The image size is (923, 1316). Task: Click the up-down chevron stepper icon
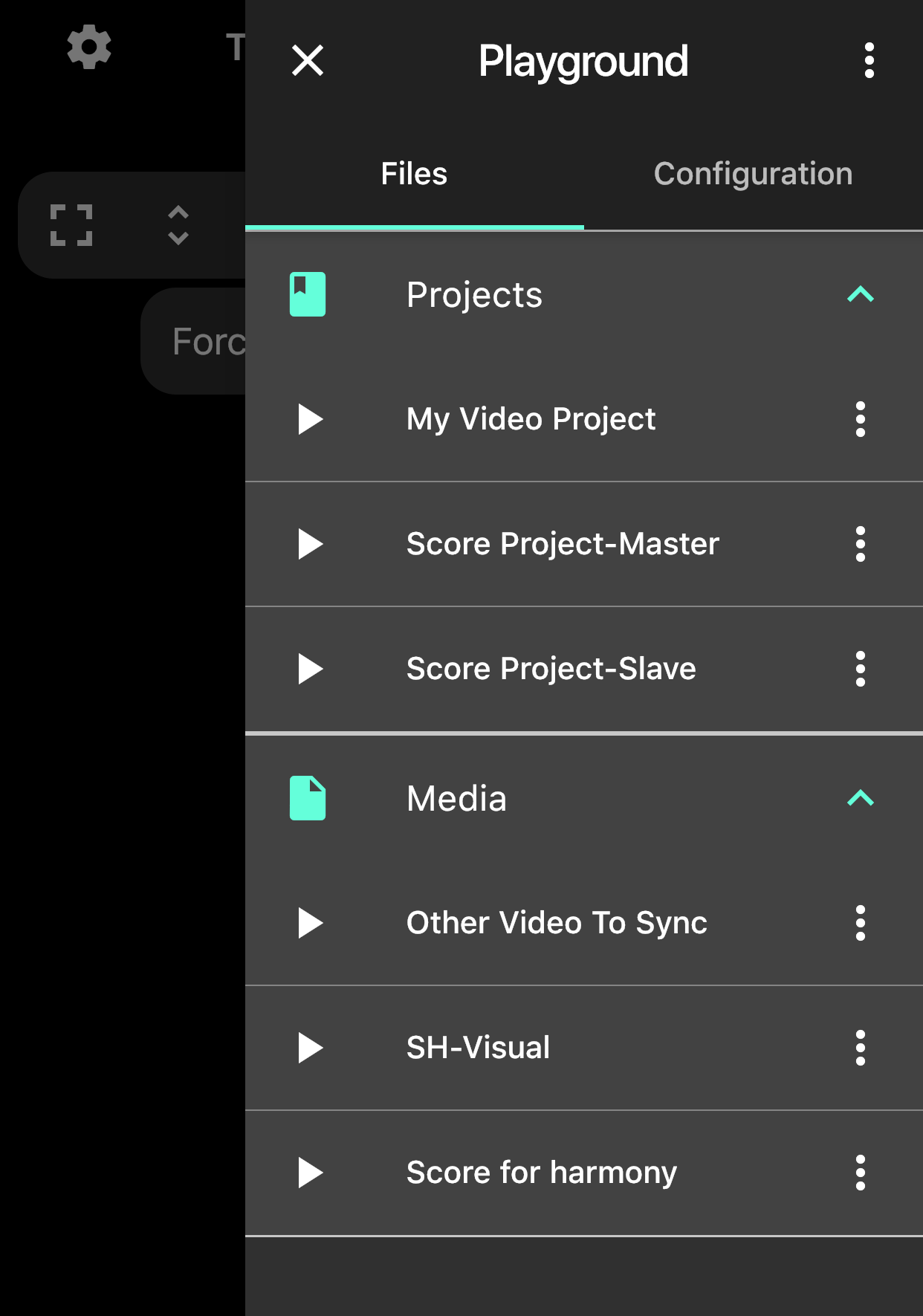178,225
